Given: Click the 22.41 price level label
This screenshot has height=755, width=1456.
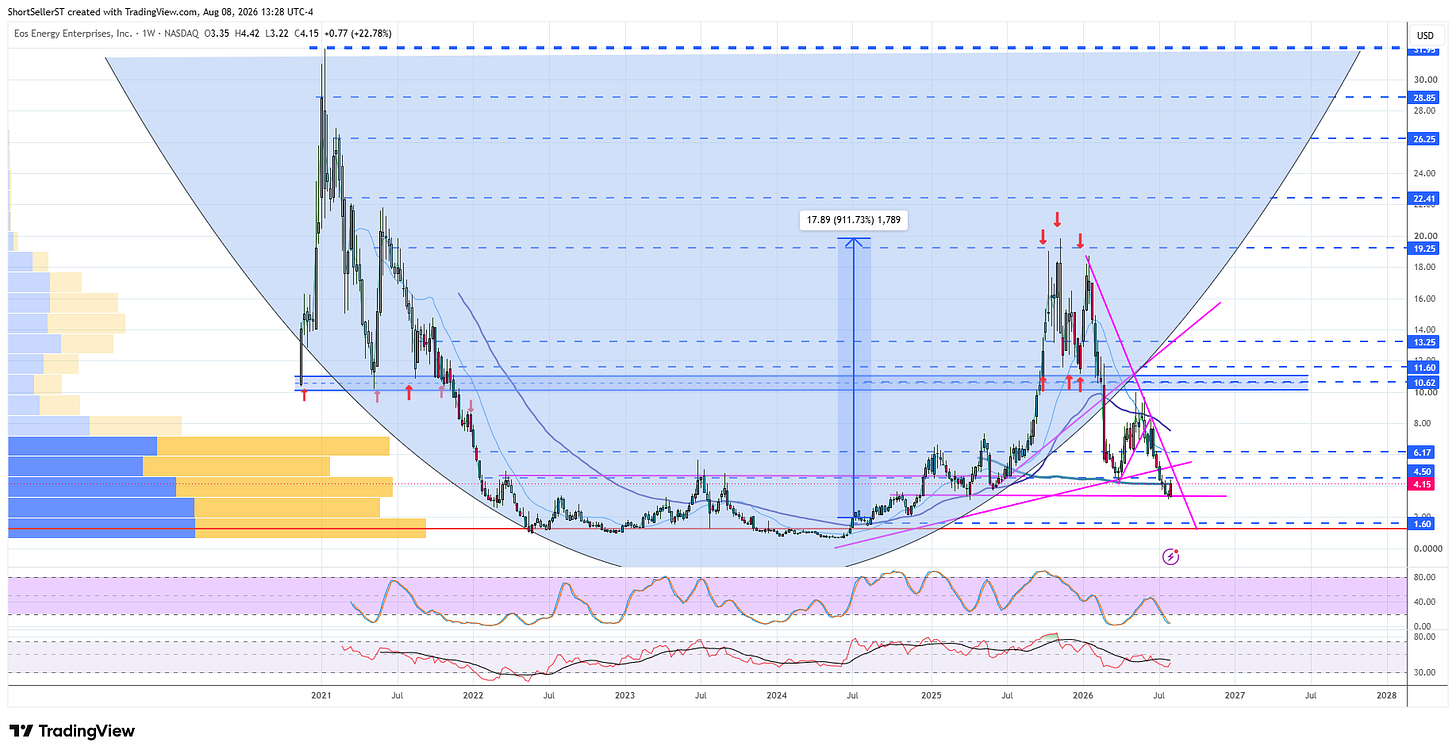Looking at the screenshot, I should [1424, 198].
